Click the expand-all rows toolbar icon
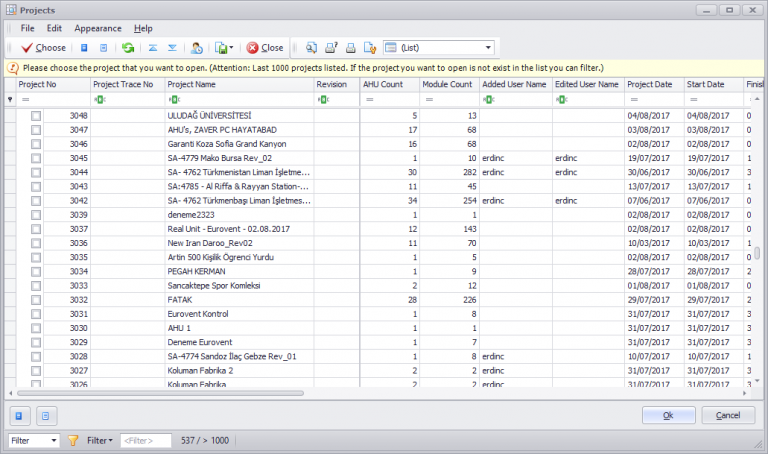This screenshot has width=768, height=454. tap(172, 47)
